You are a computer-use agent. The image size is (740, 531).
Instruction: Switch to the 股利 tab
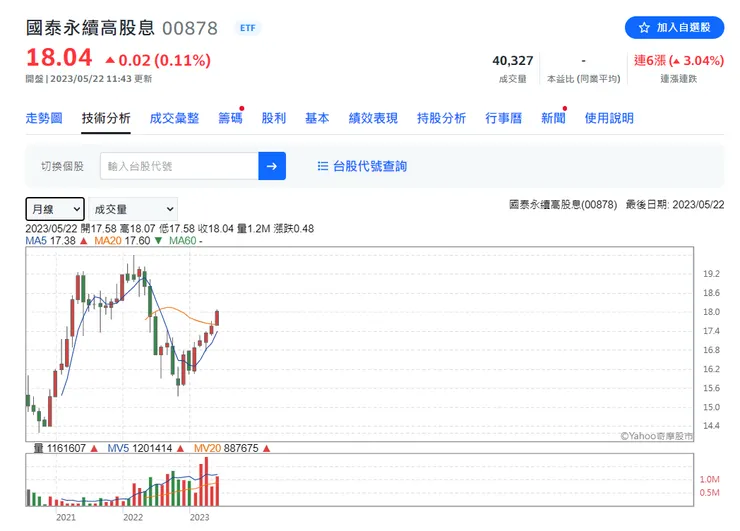point(274,118)
